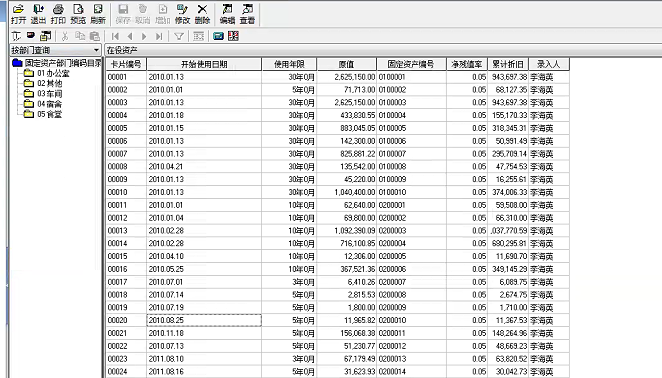Viewport: 662px width, 378px height.
Task: Select card number cell 00001
Action: (x=126, y=77)
